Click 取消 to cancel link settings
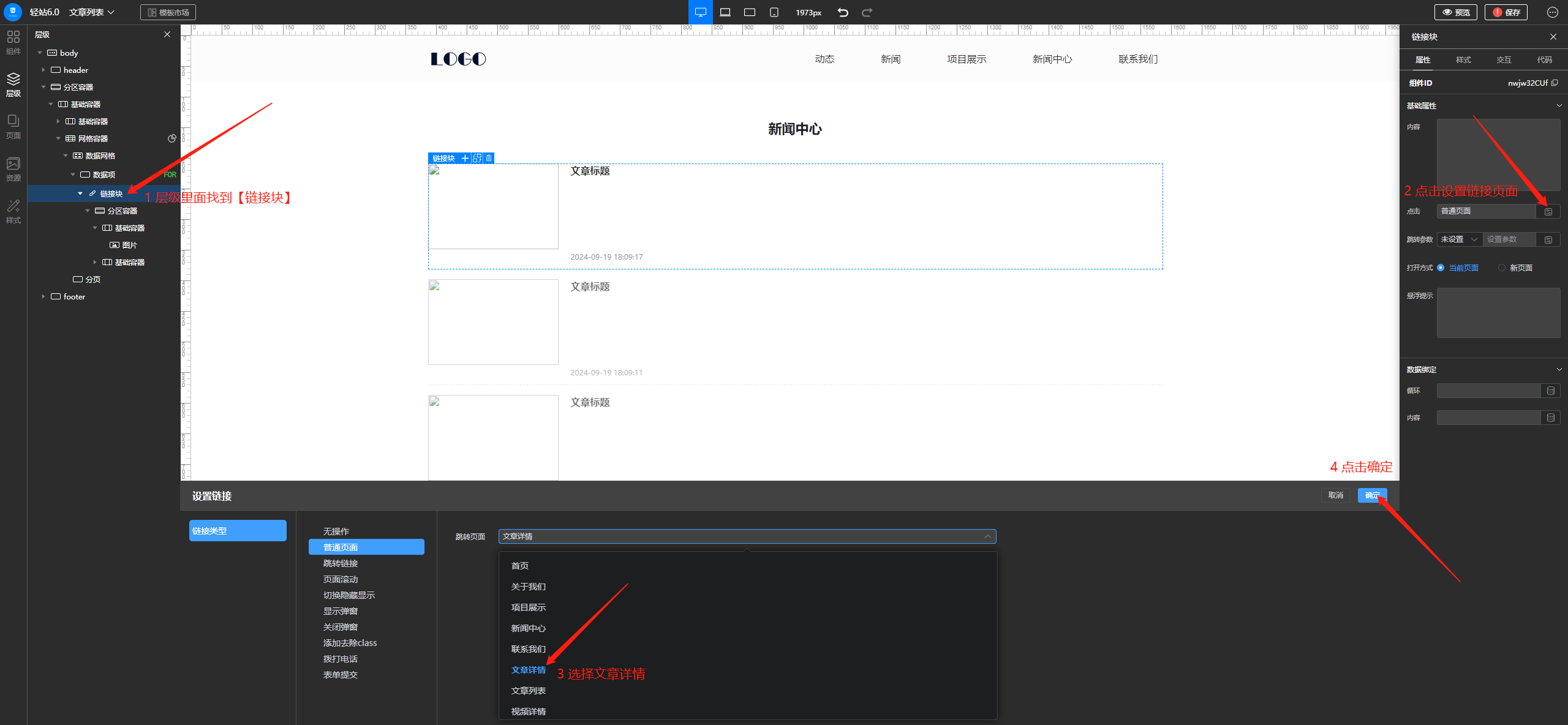1568x725 pixels. [x=1335, y=495]
